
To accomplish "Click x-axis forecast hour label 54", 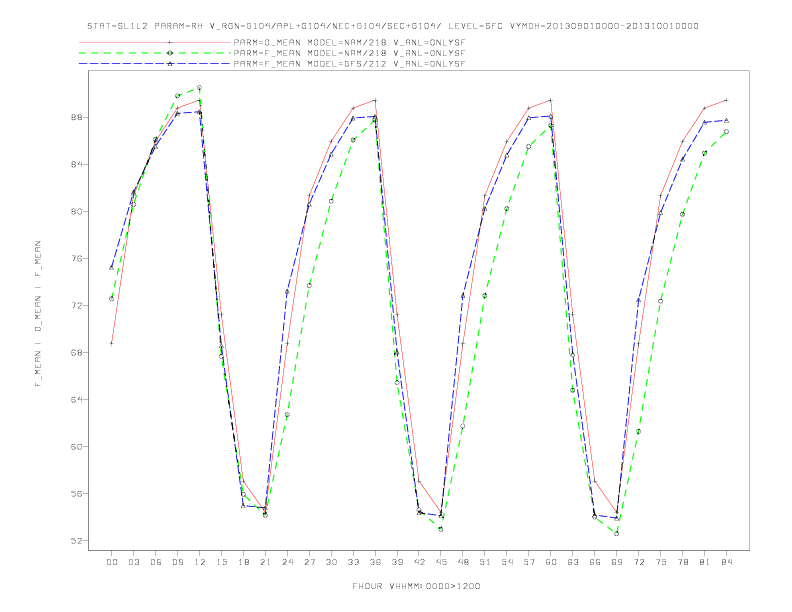I will click(507, 562).
